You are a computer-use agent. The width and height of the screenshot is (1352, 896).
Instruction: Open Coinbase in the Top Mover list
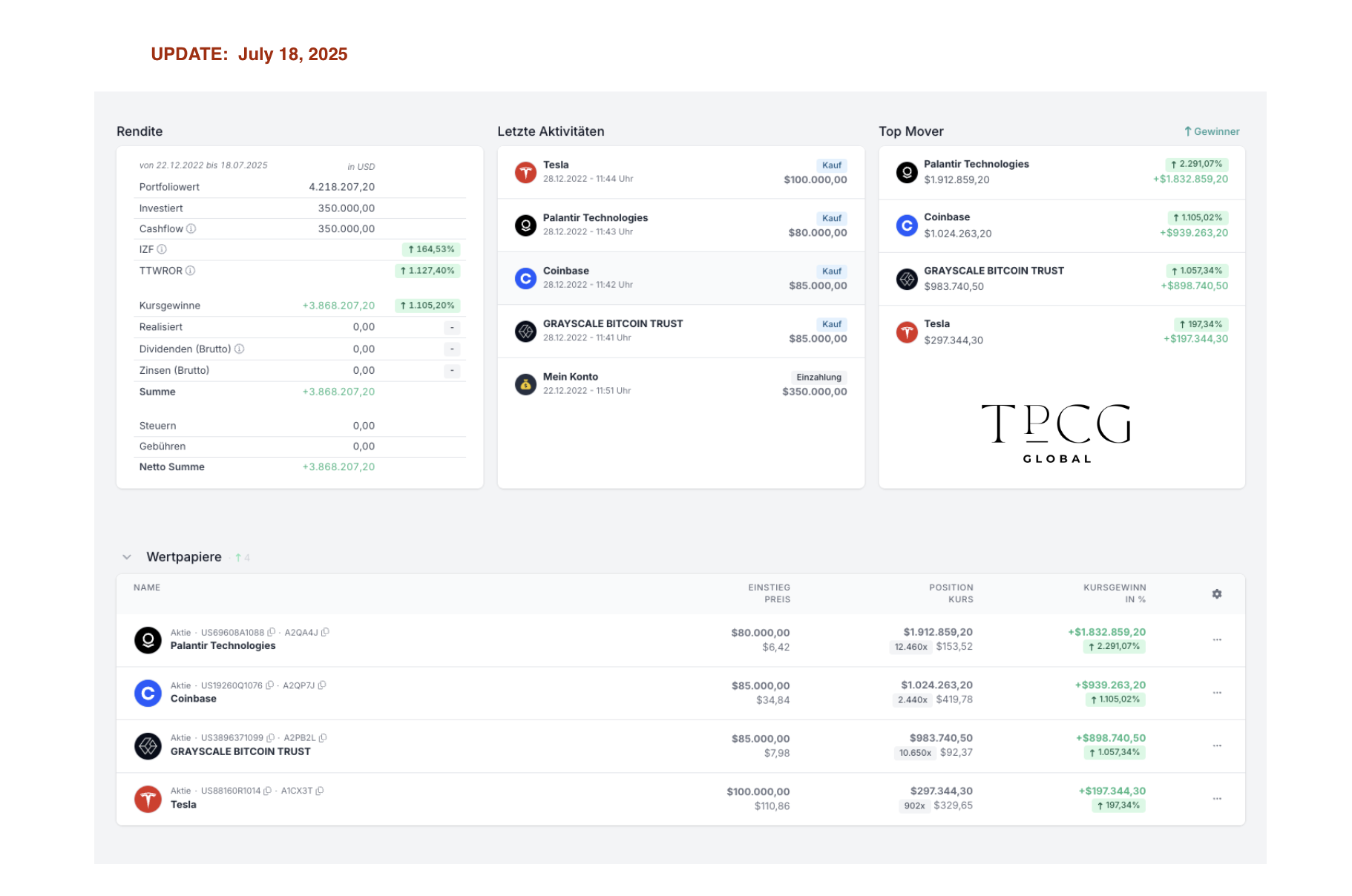(1062, 225)
